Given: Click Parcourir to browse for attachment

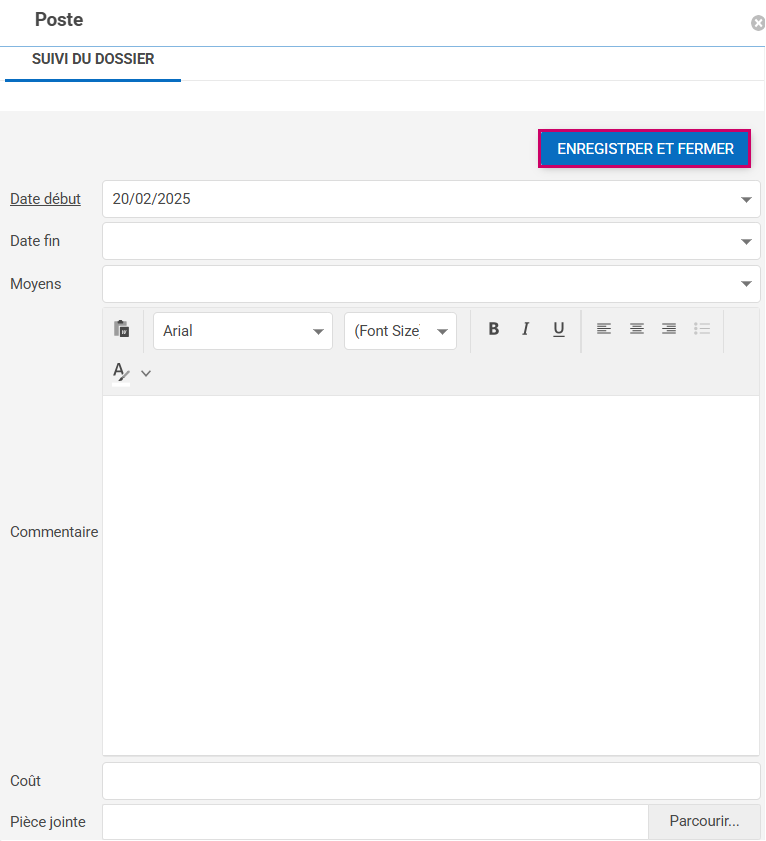Looking at the screenshot, I should (704, 822).
